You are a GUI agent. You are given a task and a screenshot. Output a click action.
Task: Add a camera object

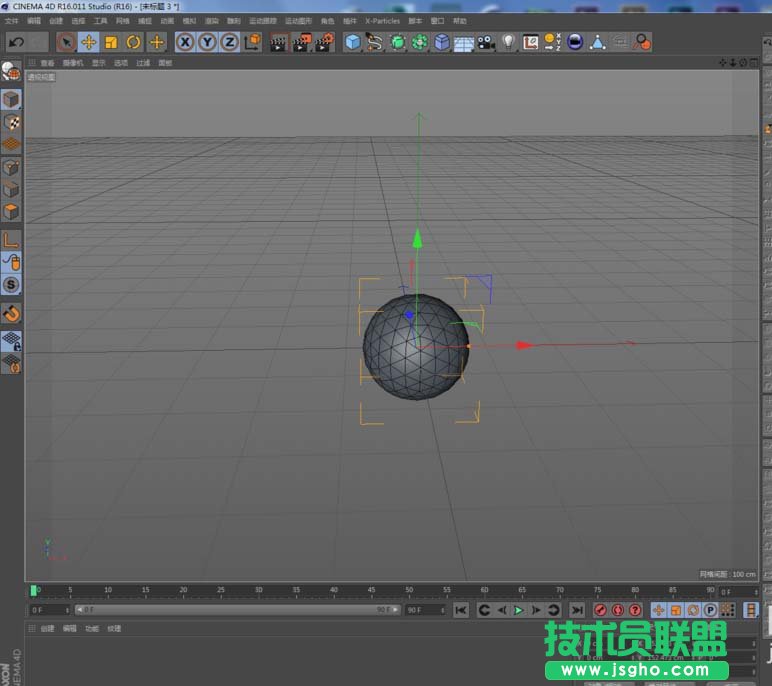[486, 42]
